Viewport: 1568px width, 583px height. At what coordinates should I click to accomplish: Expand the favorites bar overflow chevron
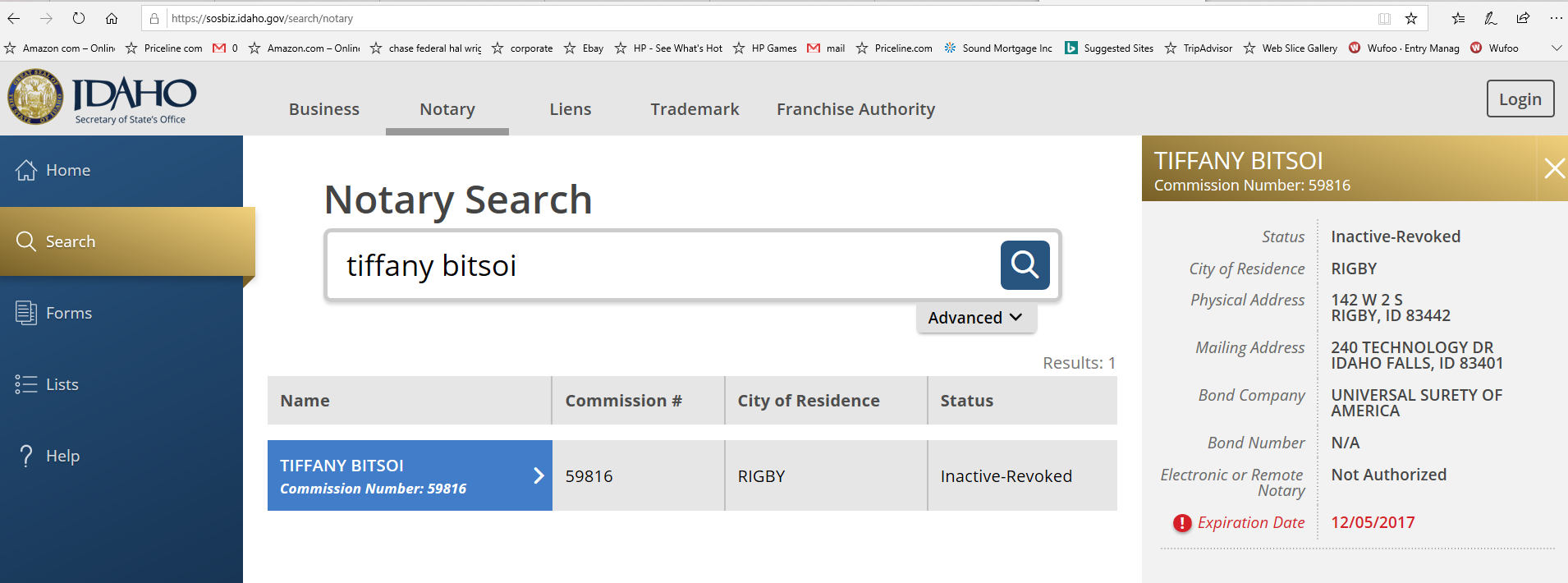tap(1556, 48)
